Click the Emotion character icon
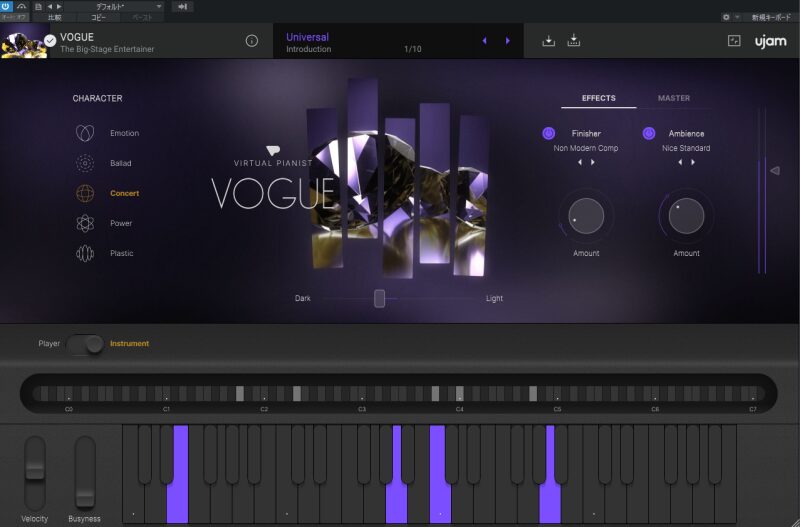 pos(86,133)
